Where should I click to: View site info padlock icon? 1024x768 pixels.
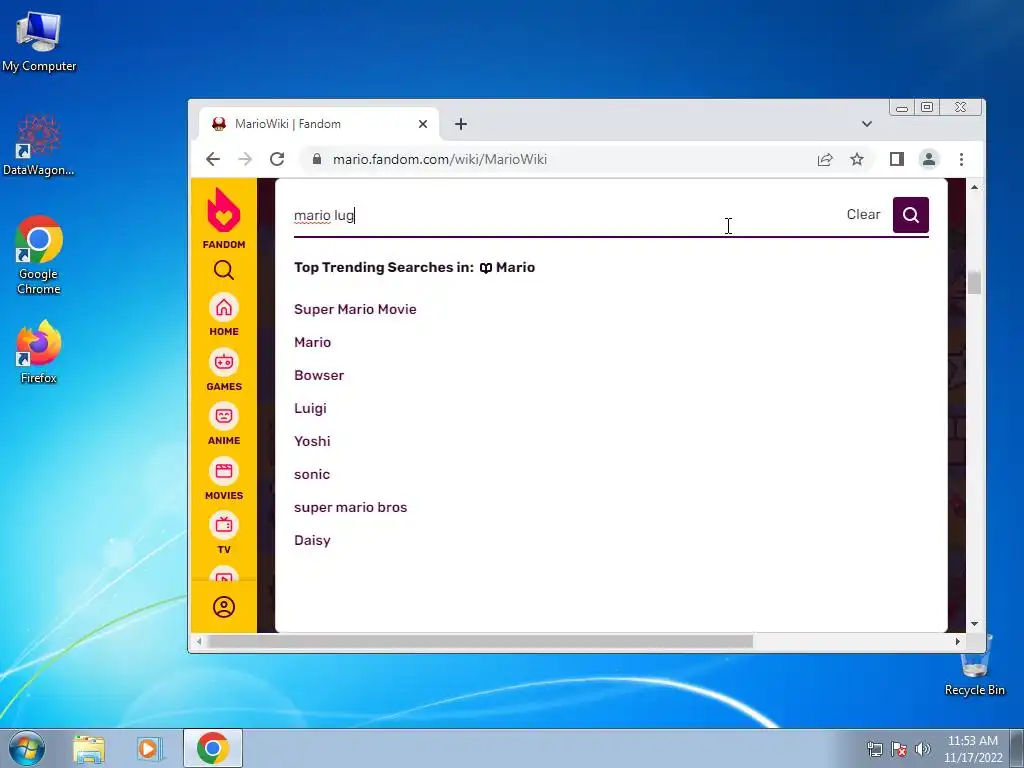coord(317,159)
